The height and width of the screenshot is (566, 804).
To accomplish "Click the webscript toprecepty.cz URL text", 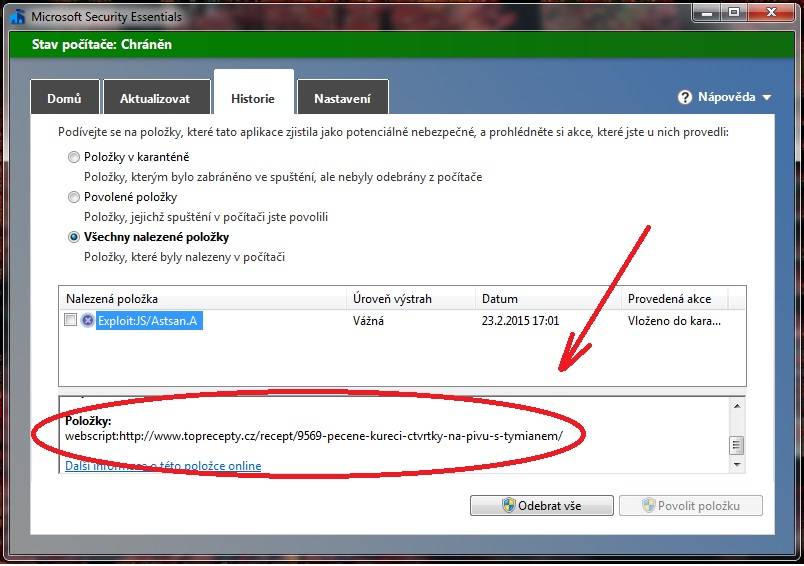I will click(314, 436).
